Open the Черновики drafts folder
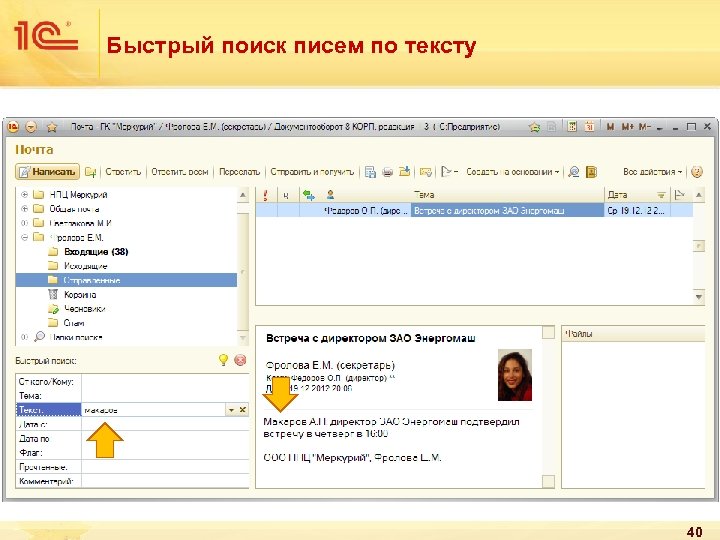Screen dimensions: 720x540 click(84, 309)
